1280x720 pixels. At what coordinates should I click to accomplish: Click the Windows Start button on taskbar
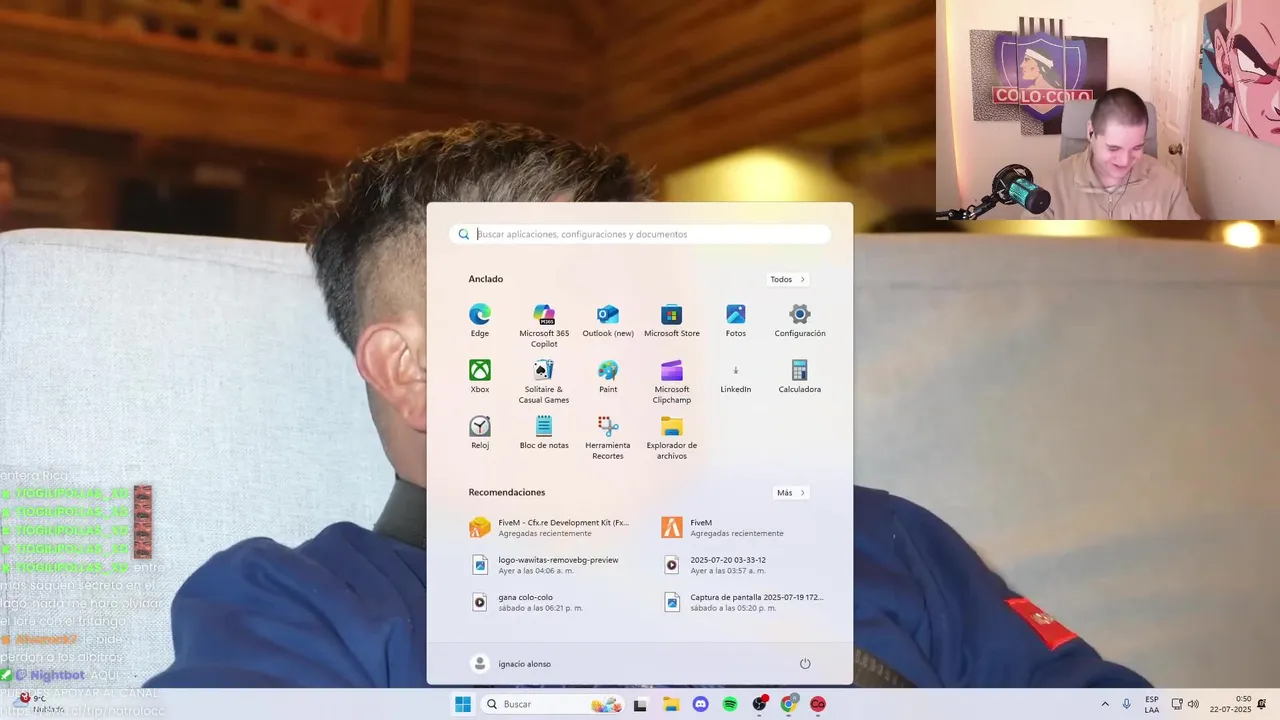(x=463, y=704)
